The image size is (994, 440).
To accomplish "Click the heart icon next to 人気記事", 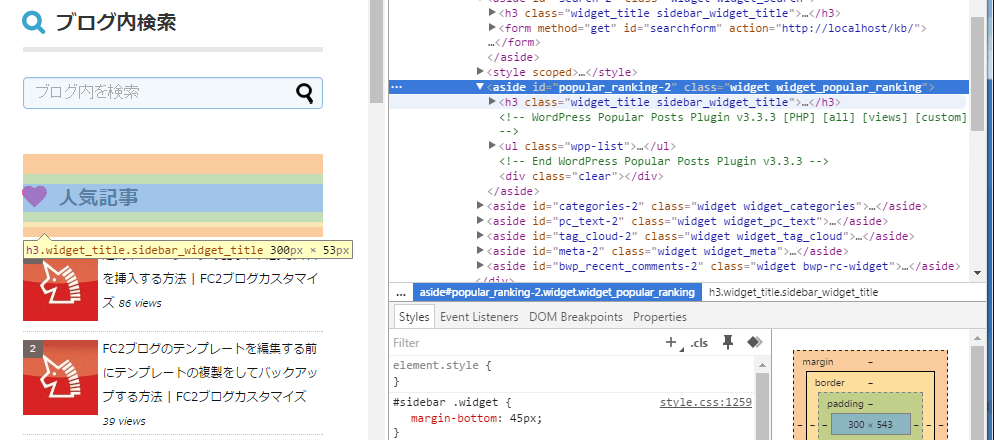I will tap(35, 197).
